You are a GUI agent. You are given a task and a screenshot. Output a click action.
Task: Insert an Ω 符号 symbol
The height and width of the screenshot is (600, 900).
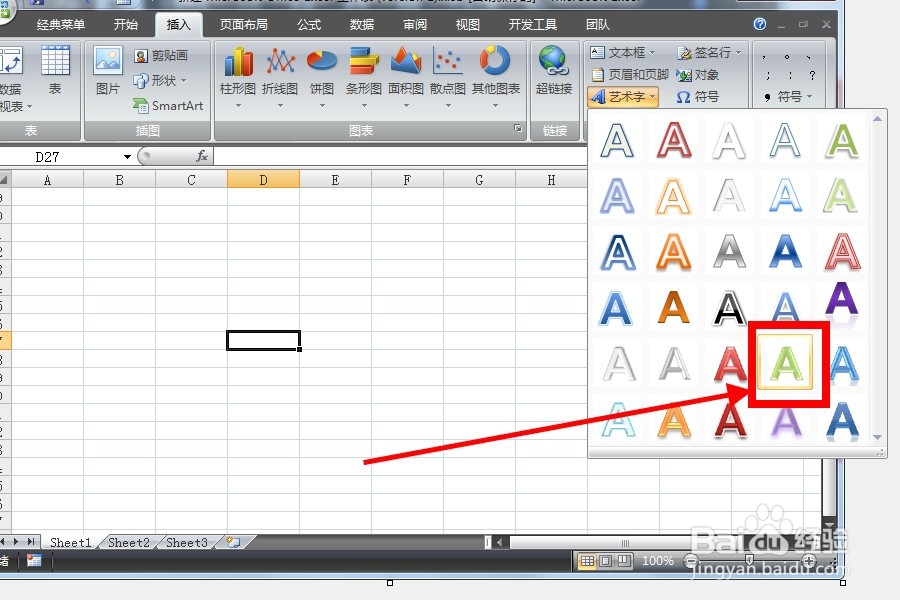[x=697, y=96]
